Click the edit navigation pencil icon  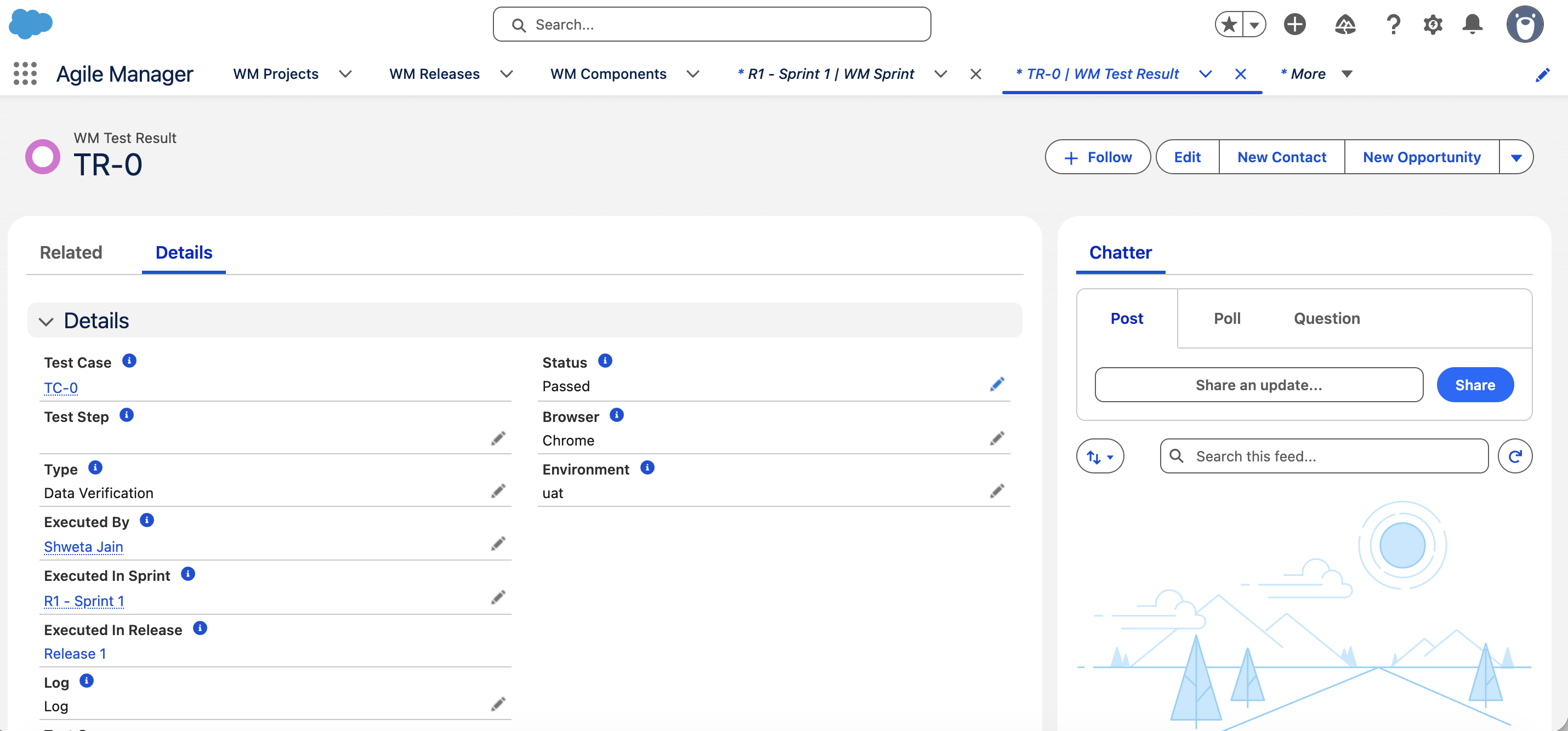coord(1542,74)
